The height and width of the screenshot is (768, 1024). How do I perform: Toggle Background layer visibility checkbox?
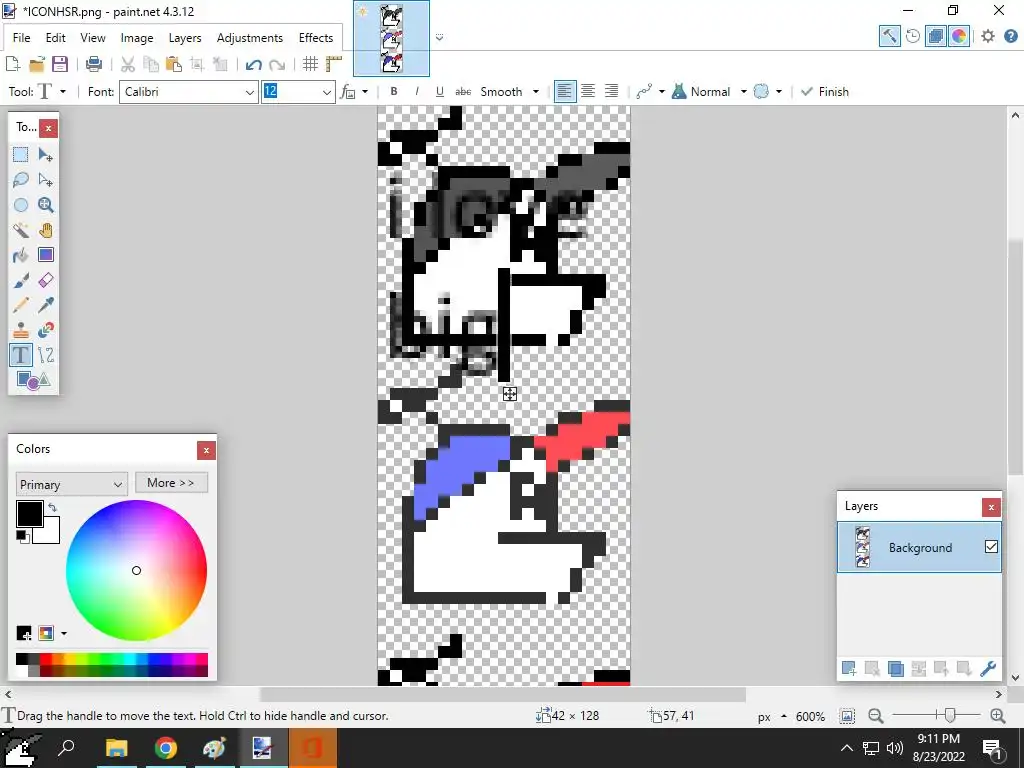991,547
